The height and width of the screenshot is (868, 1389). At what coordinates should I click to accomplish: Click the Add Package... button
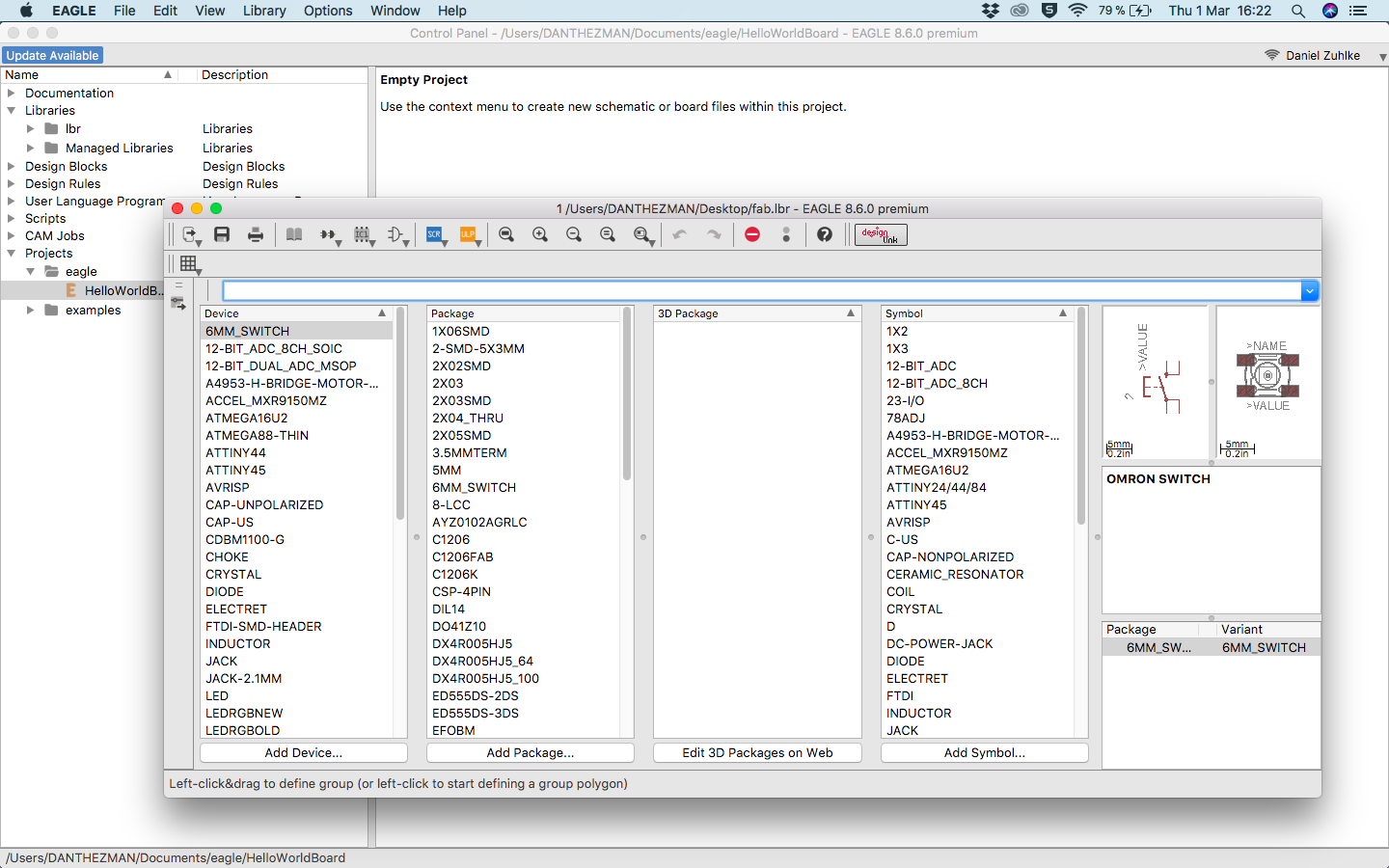[x=531, y=752]
